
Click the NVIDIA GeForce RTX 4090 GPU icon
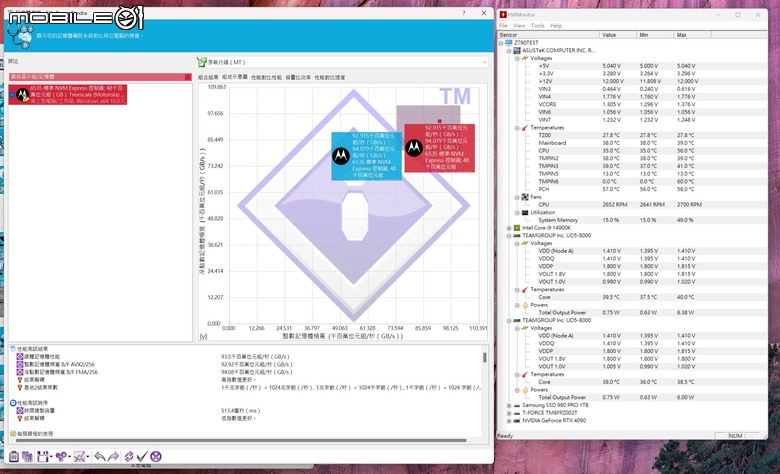coord(517,421)
